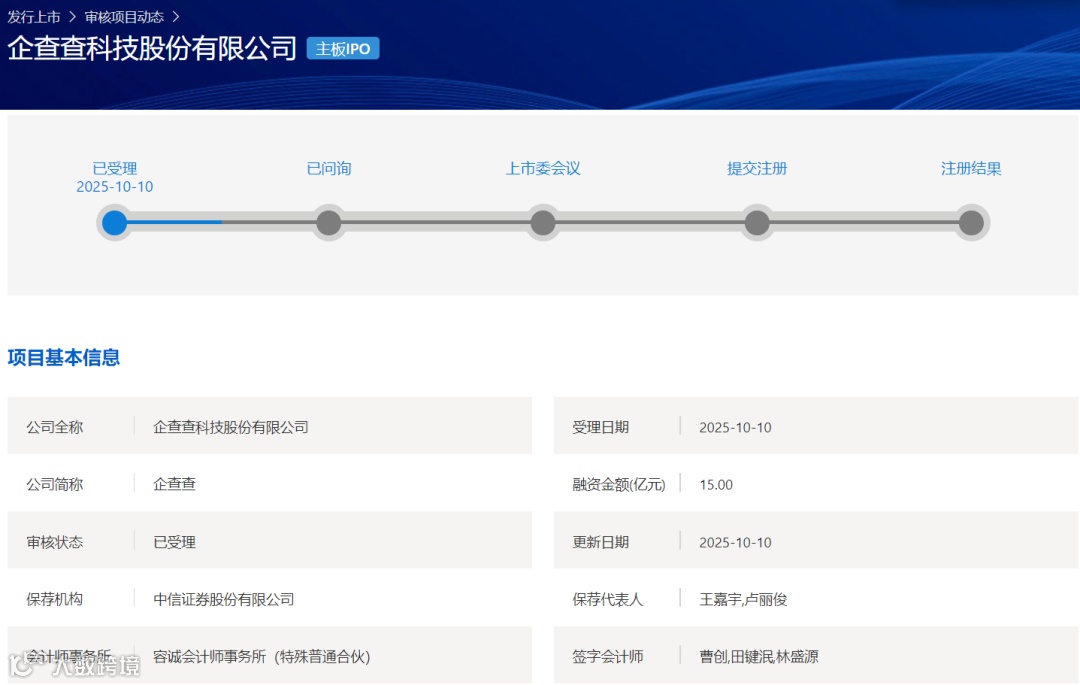This screenshot has width=1080, height=685.
Task: Select the 注册结果 progress node
Action: point(971,223)
